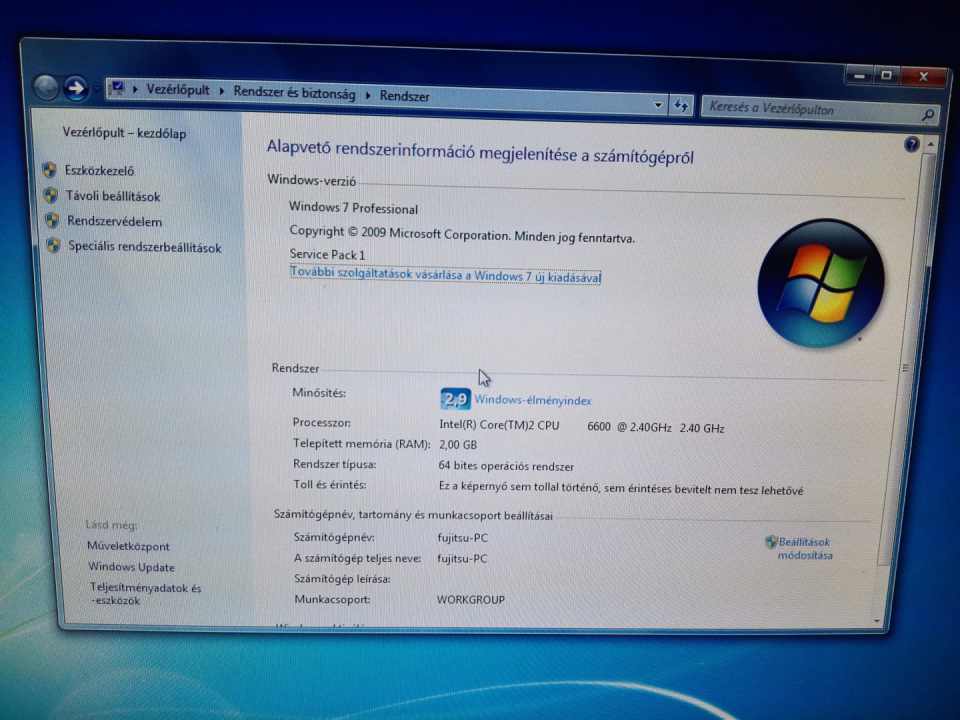960x720 pixels.
Task: Open the Távoli beállítások link
Action: coord(113,197)
